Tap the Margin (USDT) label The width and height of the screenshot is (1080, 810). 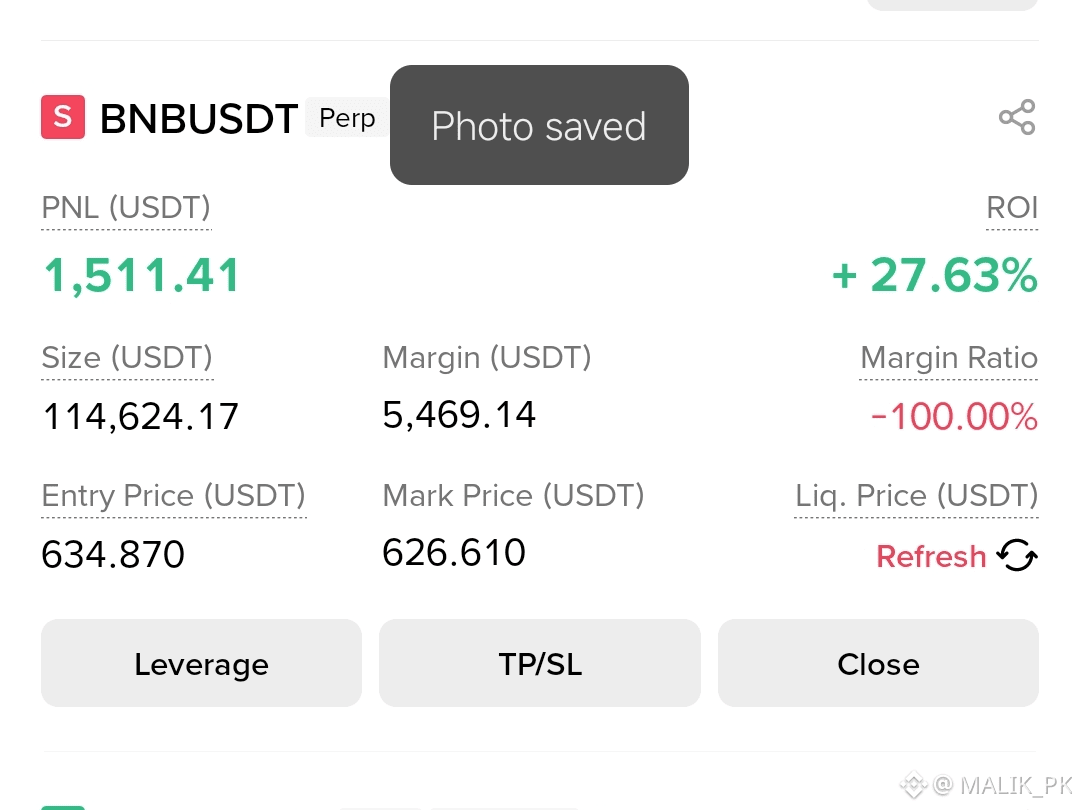(x=486, y=357)
